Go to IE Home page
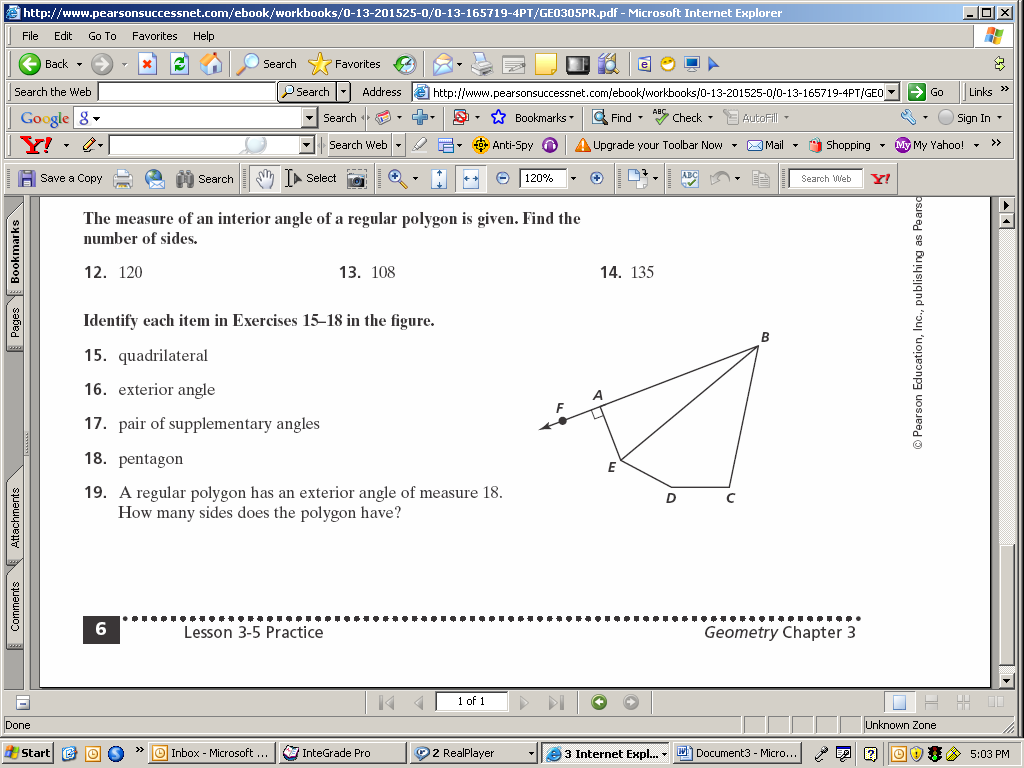Viewport: 1024px width, 768px height. (211, 64)
